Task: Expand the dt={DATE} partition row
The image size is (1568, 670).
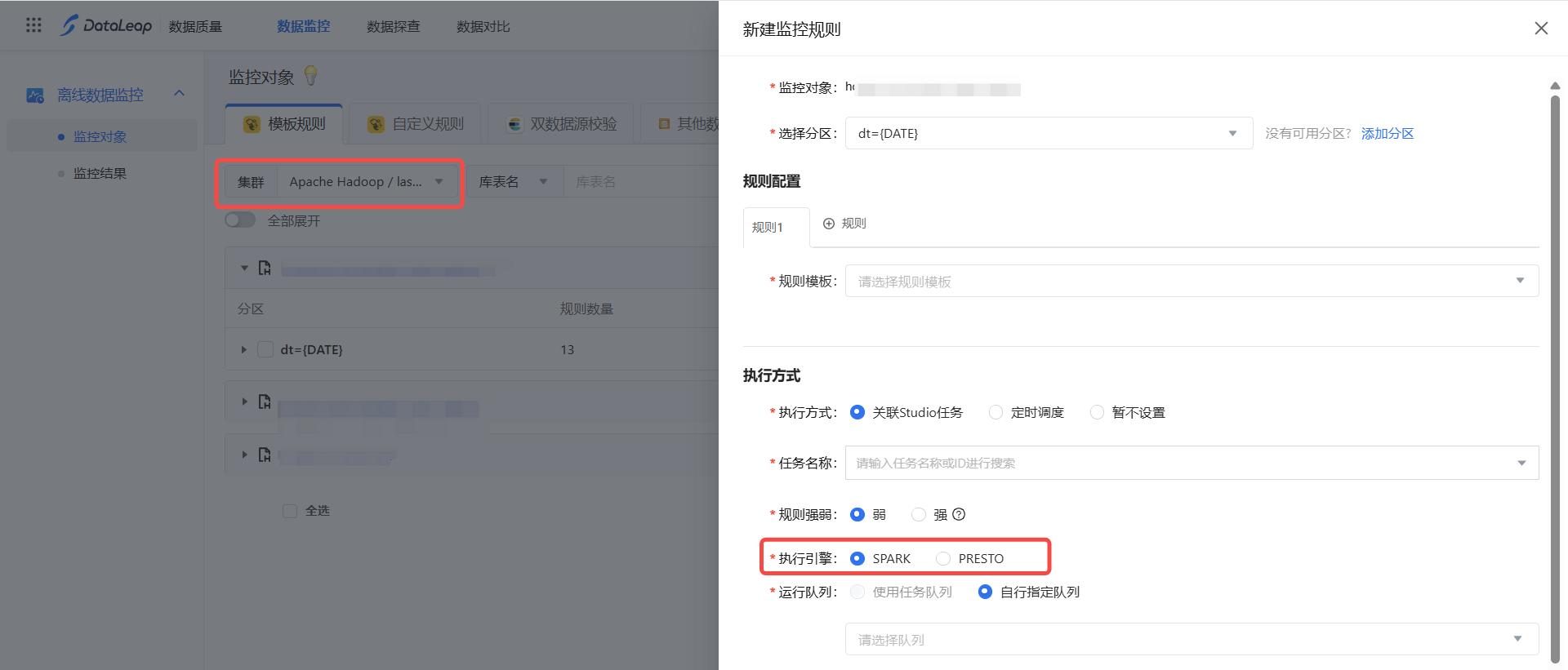Action: (243, 350)
